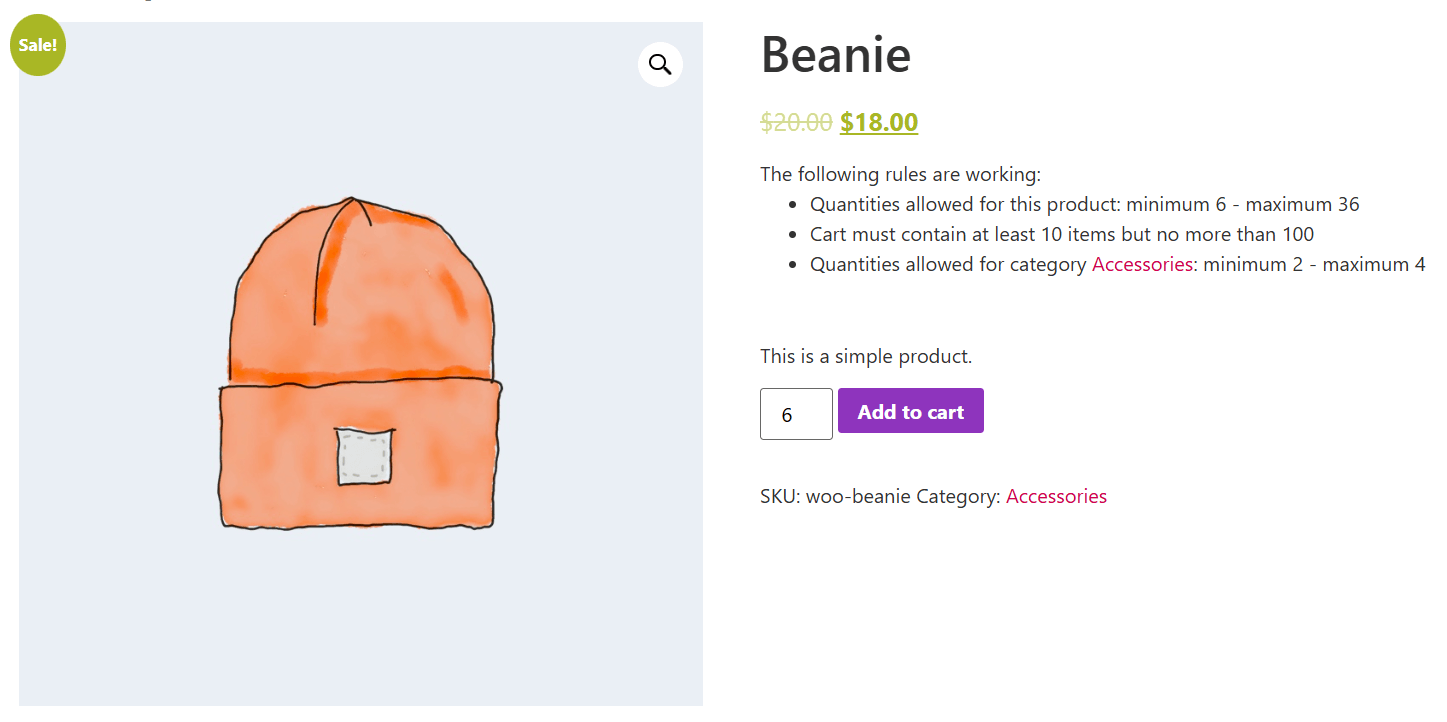Click the 'minimum 6 - maximum 36' rule
Viewport: 1447px width, 722px height.
(x=1243, y=205)
